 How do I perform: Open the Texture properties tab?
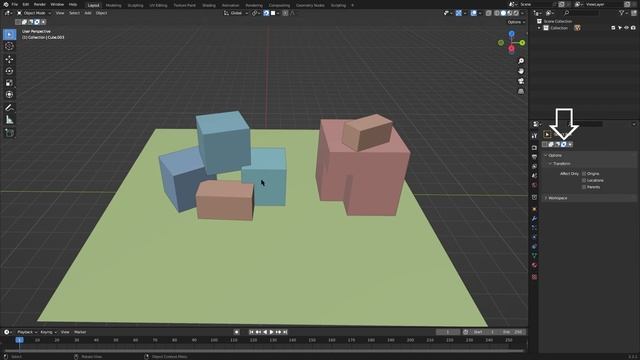point(534,277)
